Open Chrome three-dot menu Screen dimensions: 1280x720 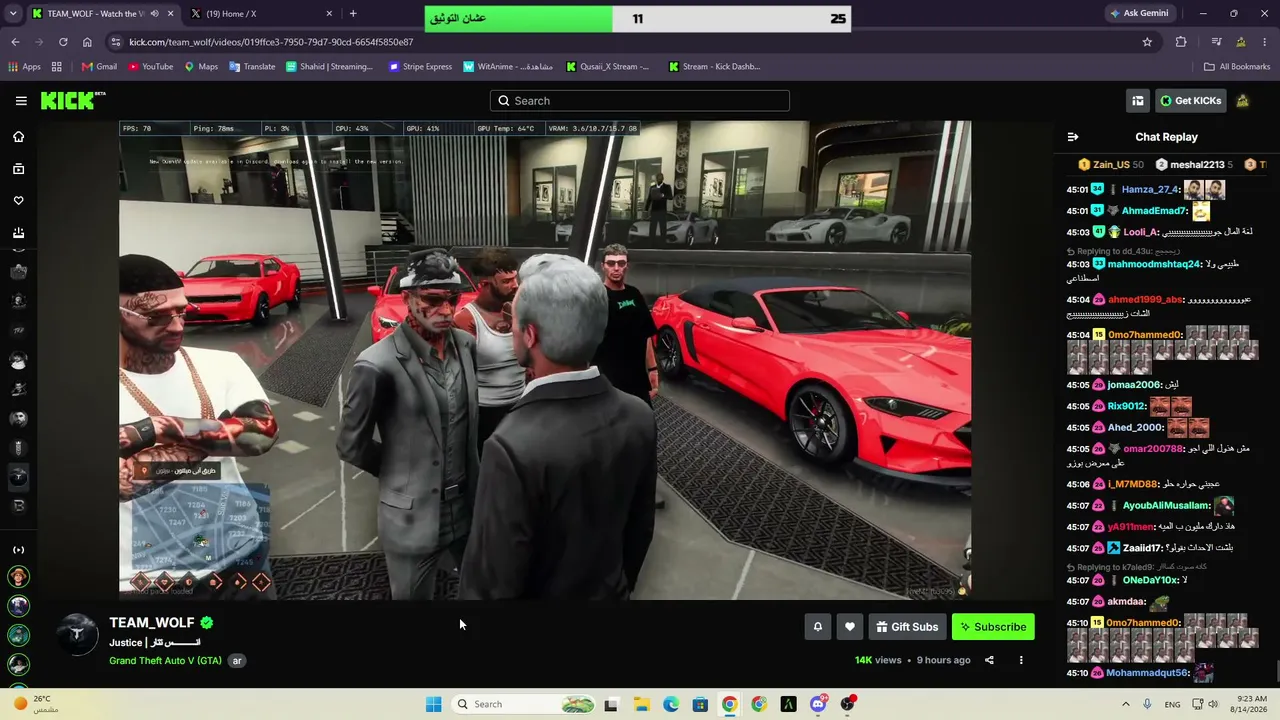coord(1265,42)
